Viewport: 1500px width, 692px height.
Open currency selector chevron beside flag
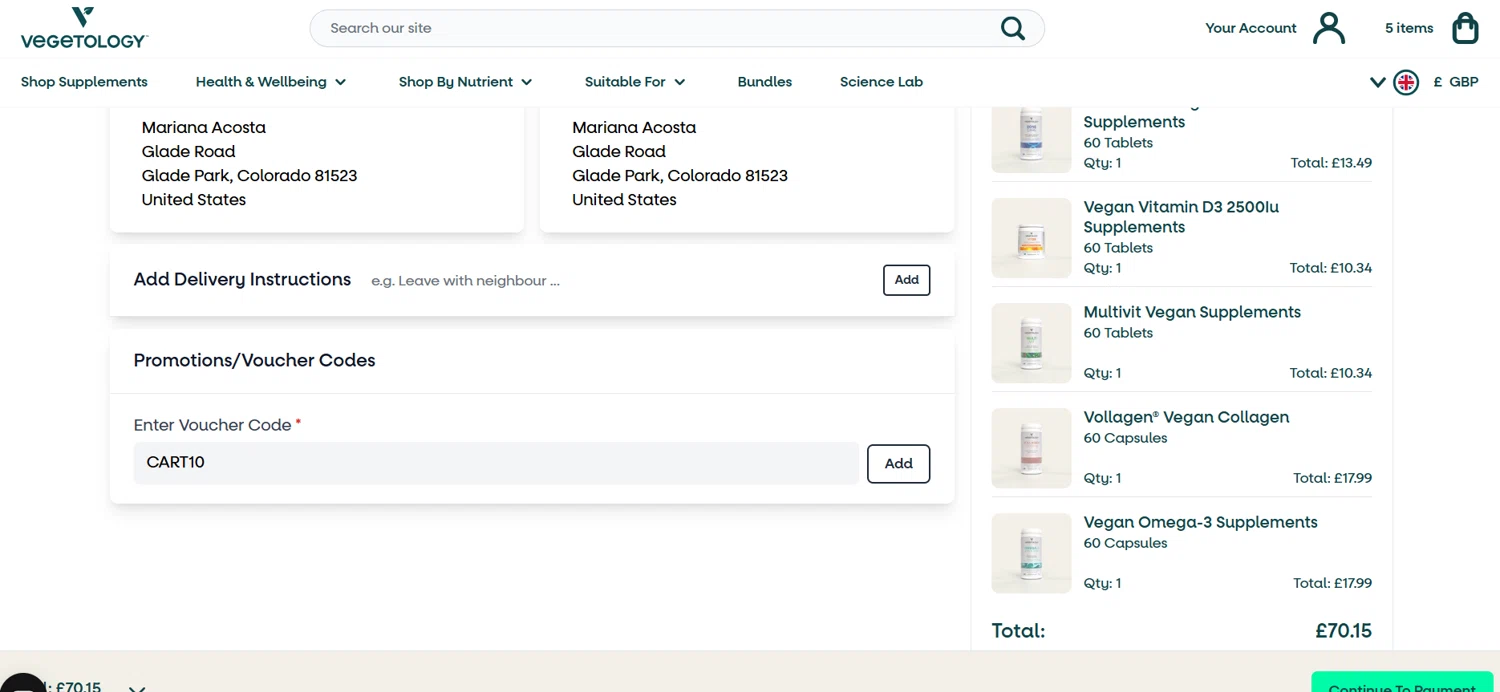tap(1378, 82)
